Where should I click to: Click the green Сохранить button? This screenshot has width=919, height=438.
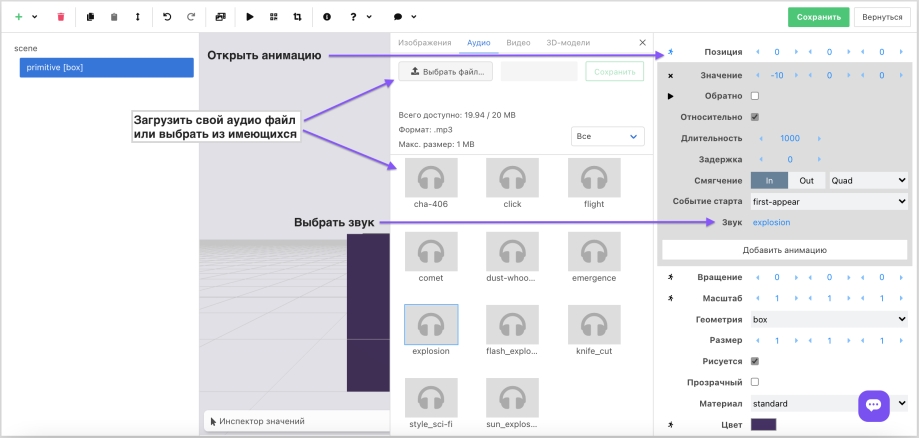[x=818, y=17]
